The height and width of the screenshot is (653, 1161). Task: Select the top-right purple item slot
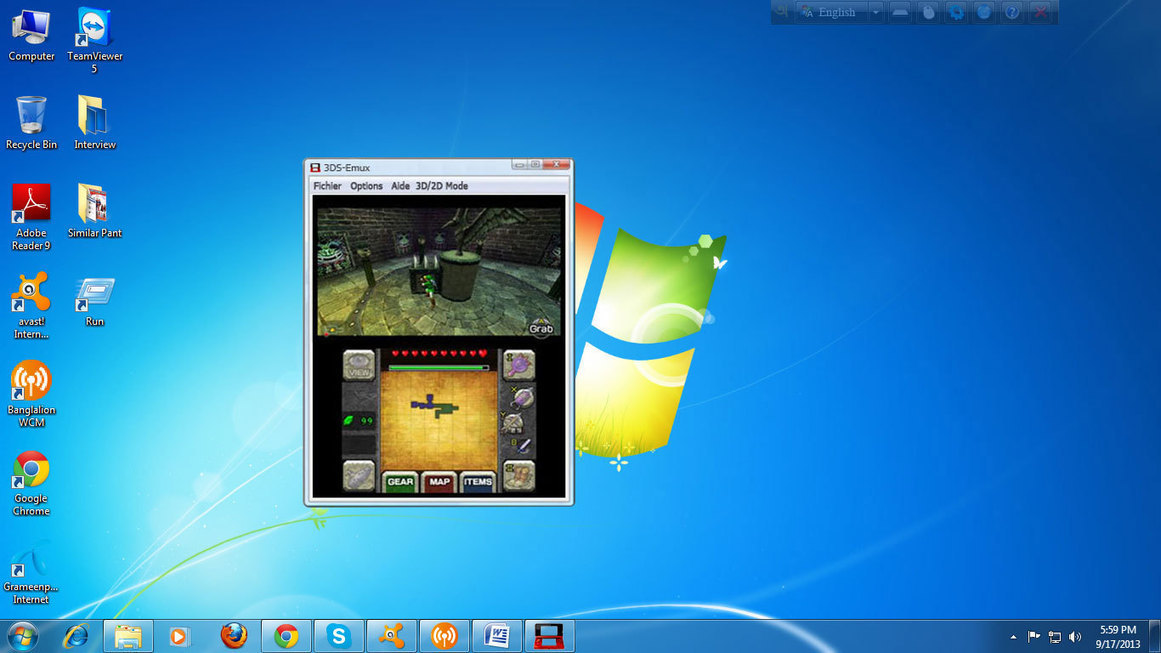tap(519, 365)
